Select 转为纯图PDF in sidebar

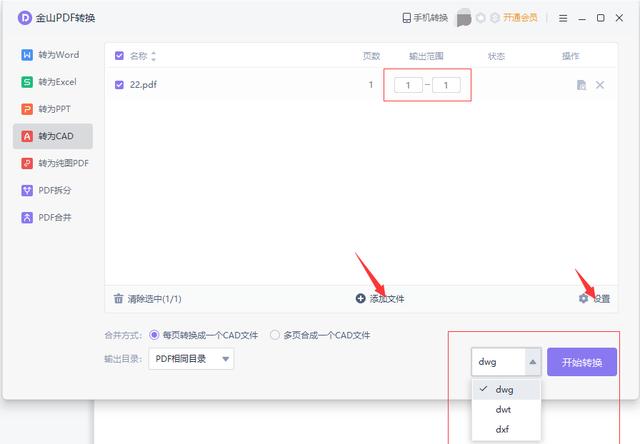[x=55, y=163]
